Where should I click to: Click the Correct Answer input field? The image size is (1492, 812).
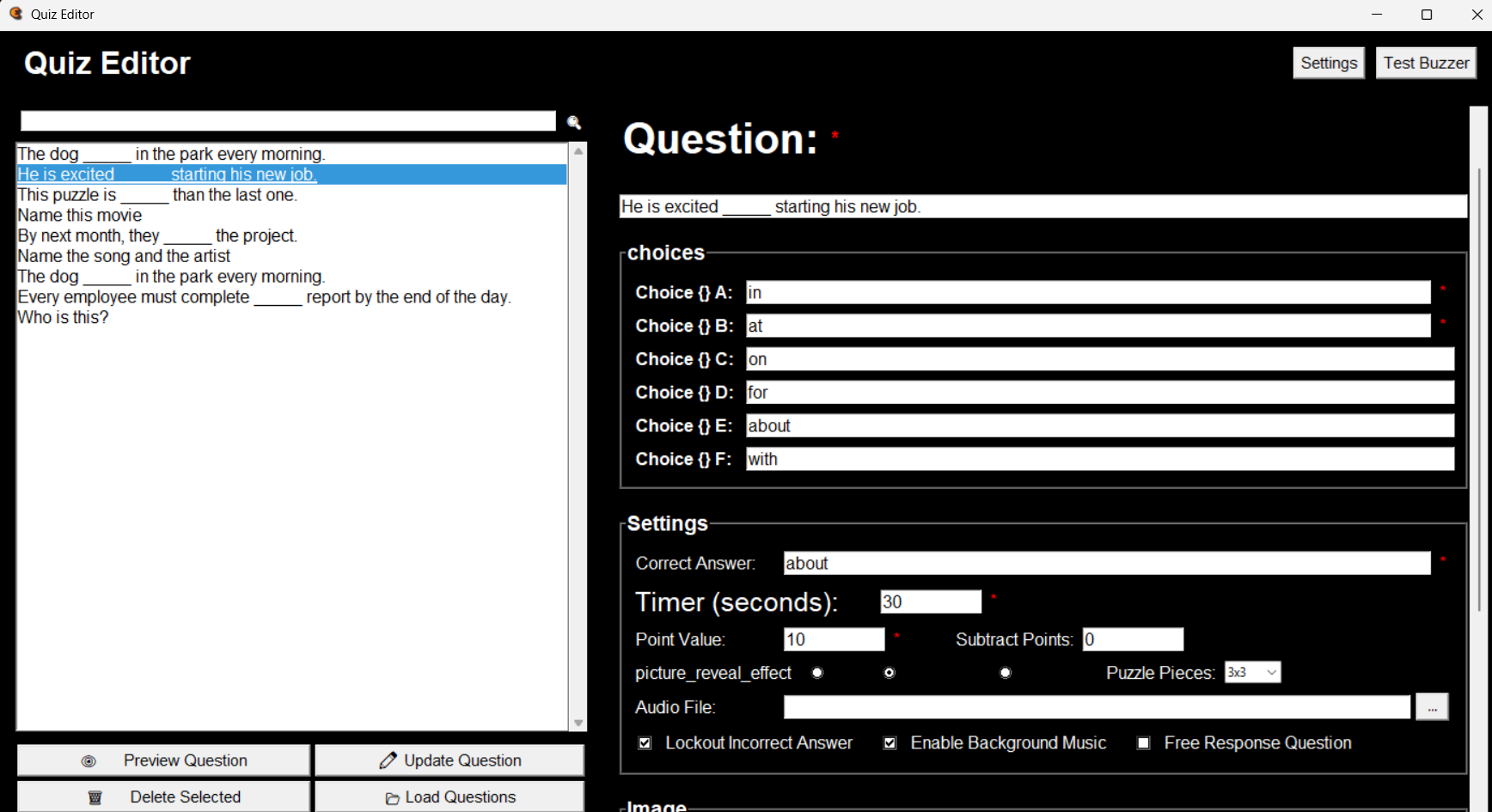tap(1107, 563)
